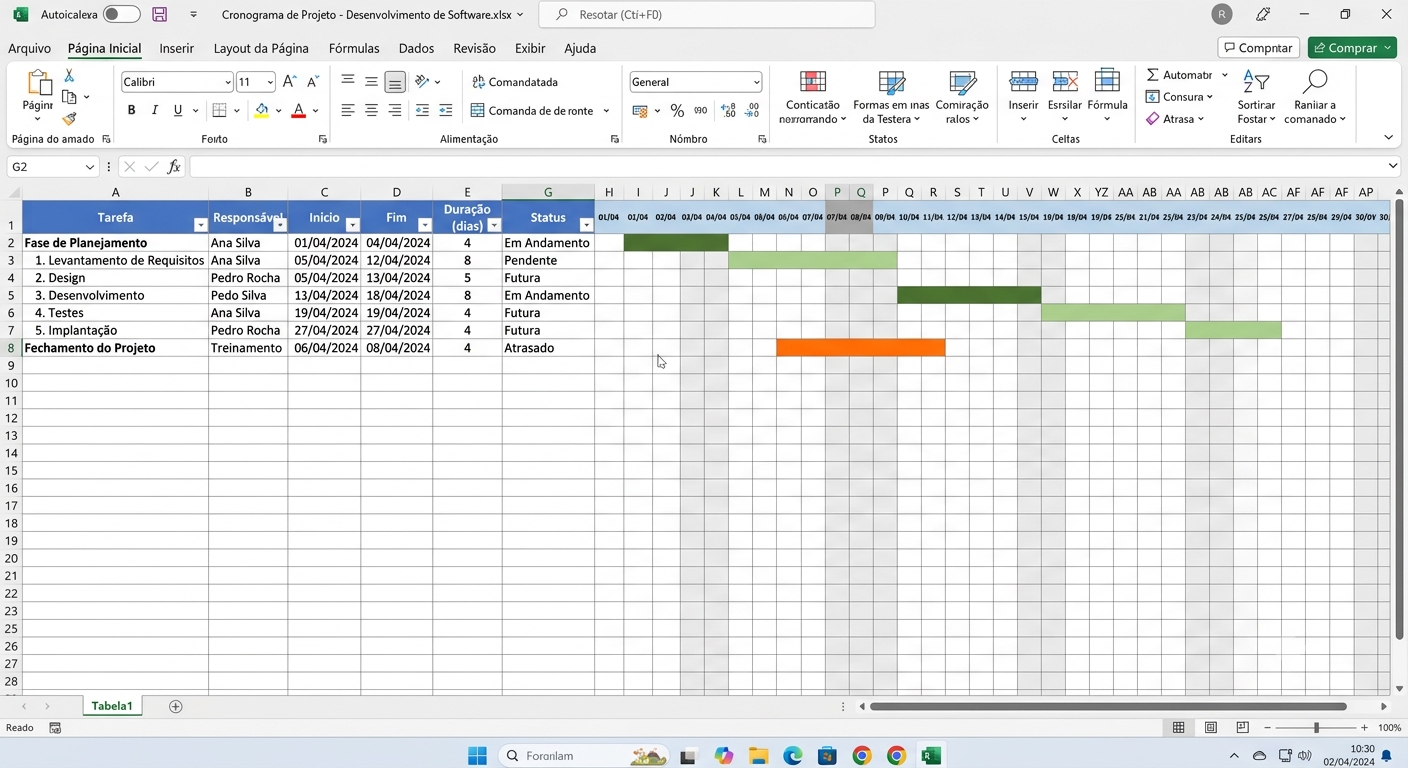Toggle bottom vertical align button

(x=395, y=82)
